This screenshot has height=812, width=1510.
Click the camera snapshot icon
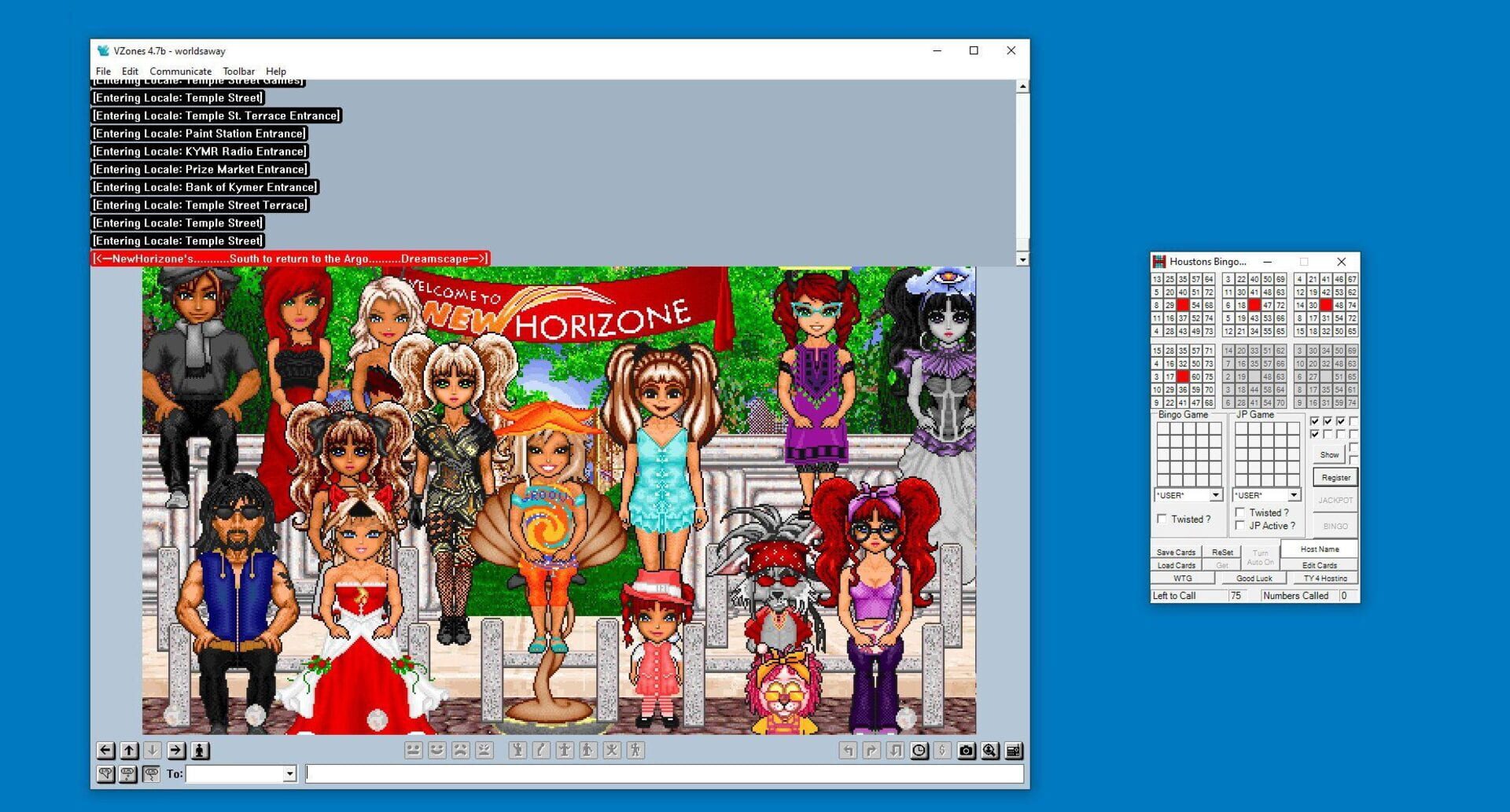pos(966,751)
